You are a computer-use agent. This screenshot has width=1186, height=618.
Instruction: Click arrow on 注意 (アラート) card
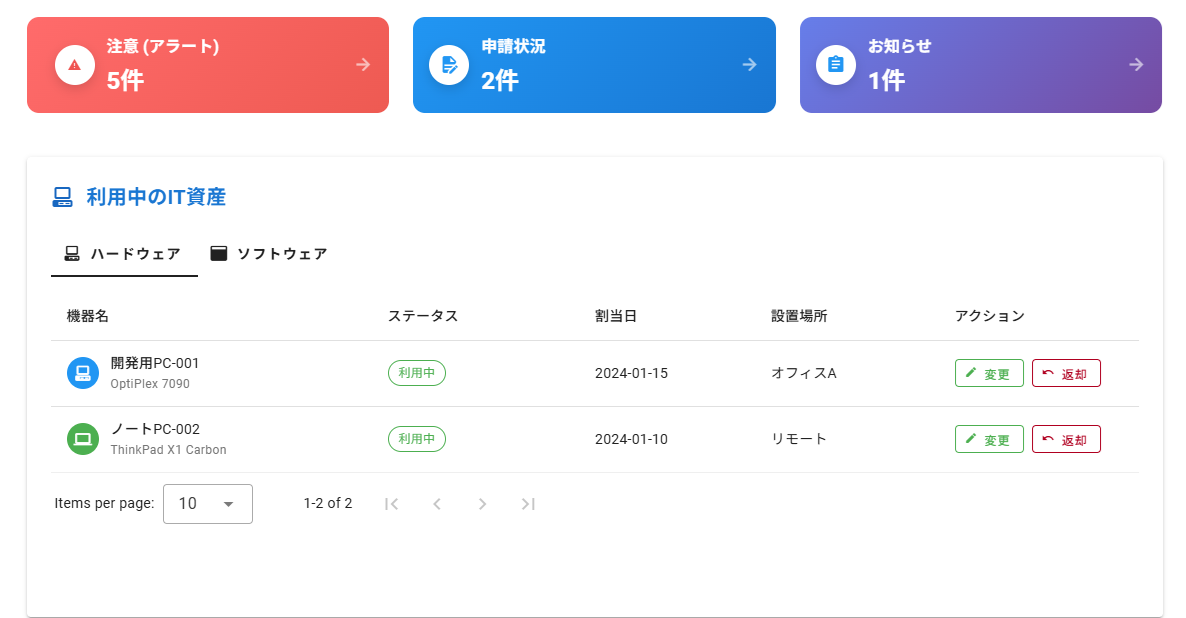[x=363, y=65]
